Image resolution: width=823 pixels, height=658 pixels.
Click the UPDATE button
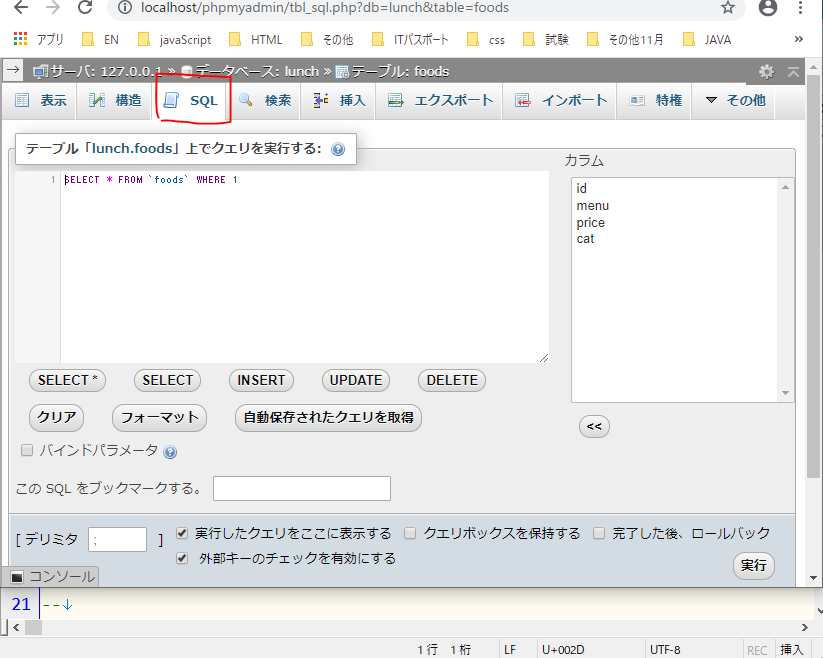point(356,380)
